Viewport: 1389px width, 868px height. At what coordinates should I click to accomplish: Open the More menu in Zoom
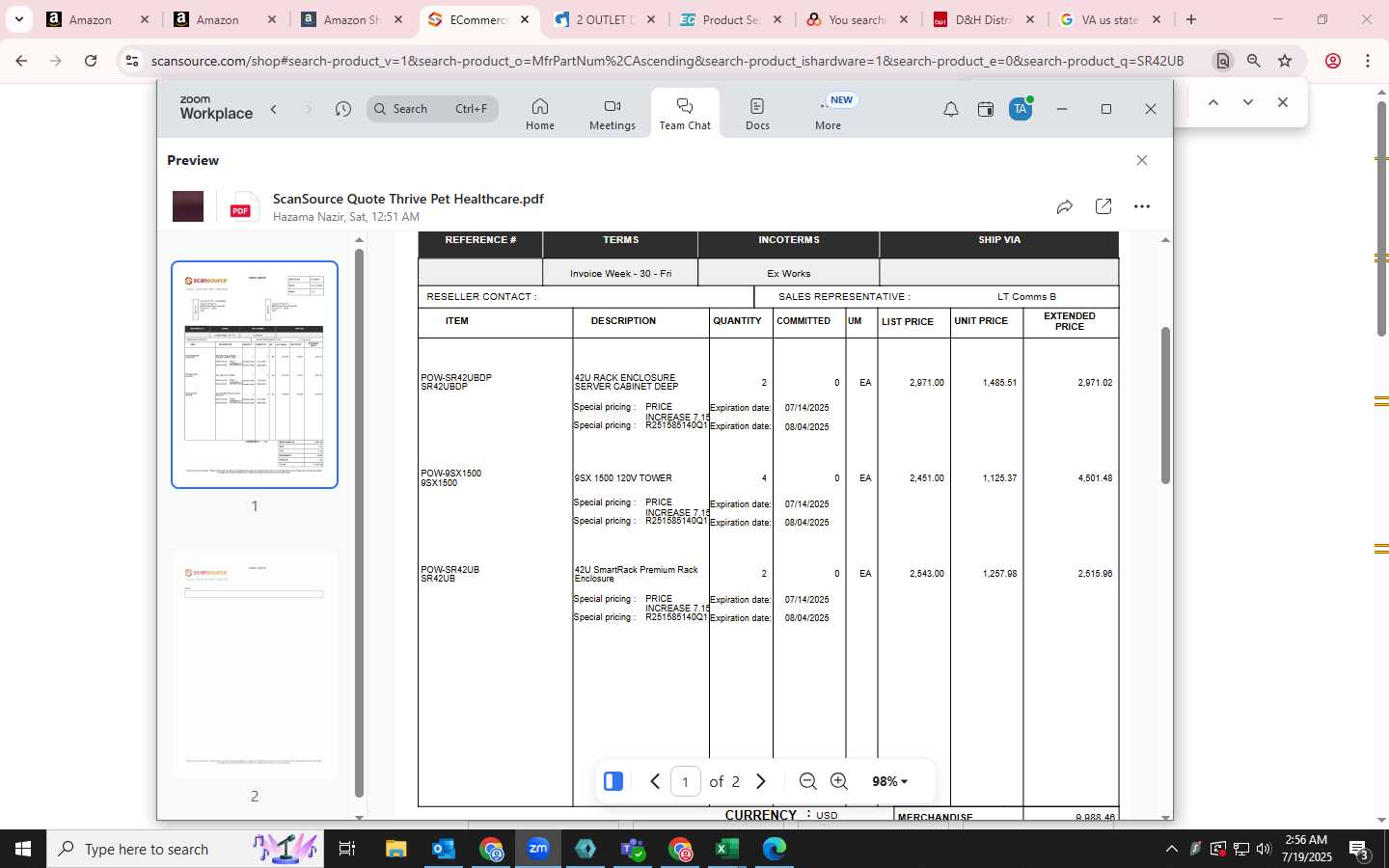(x=828, y=114)
